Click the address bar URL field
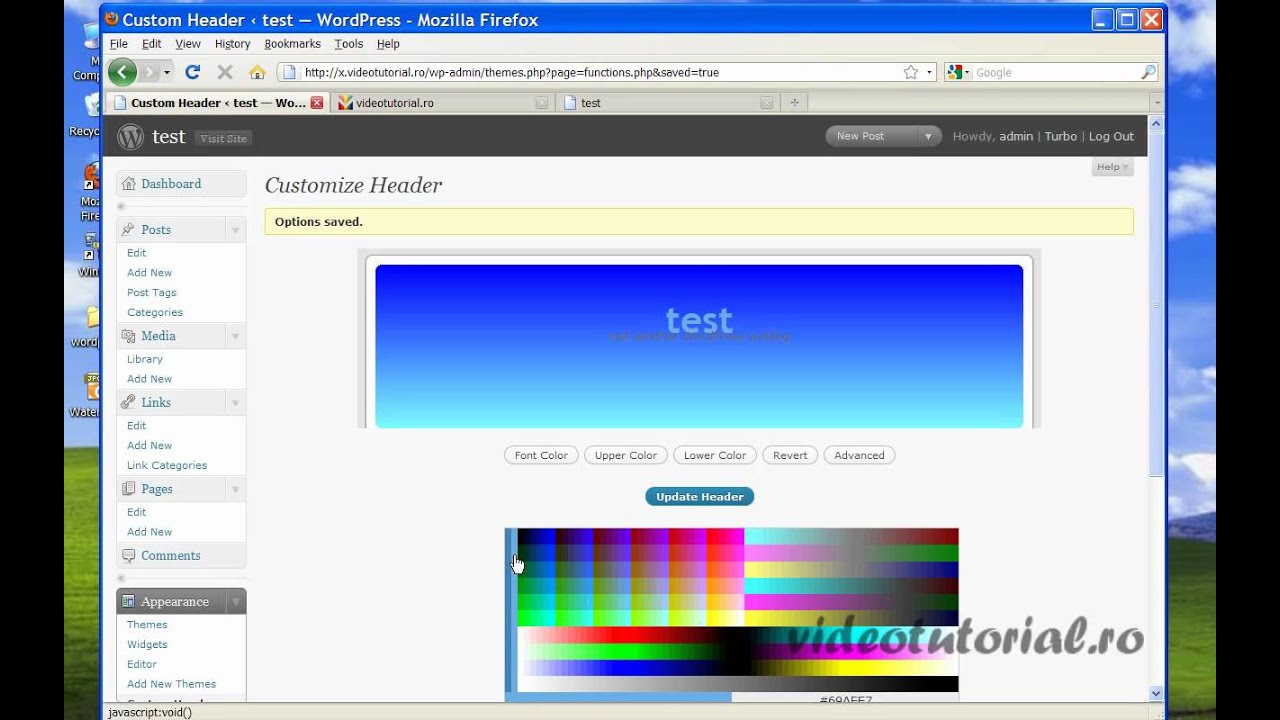Screen dimensions: 1280x720 [x=600, y=72]
